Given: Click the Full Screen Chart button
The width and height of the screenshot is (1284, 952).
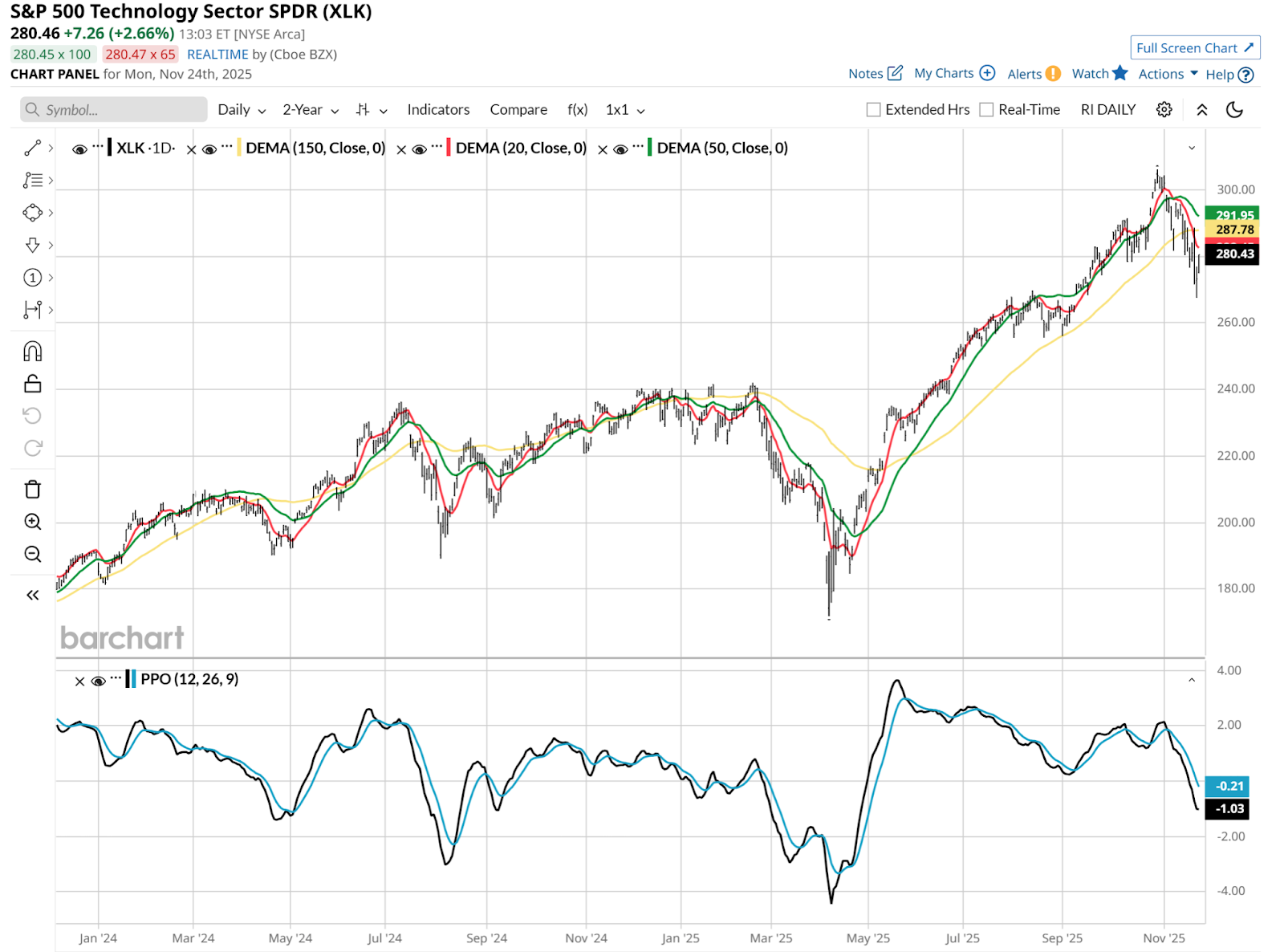Looking at the screenshot, I should (1195, 48).
